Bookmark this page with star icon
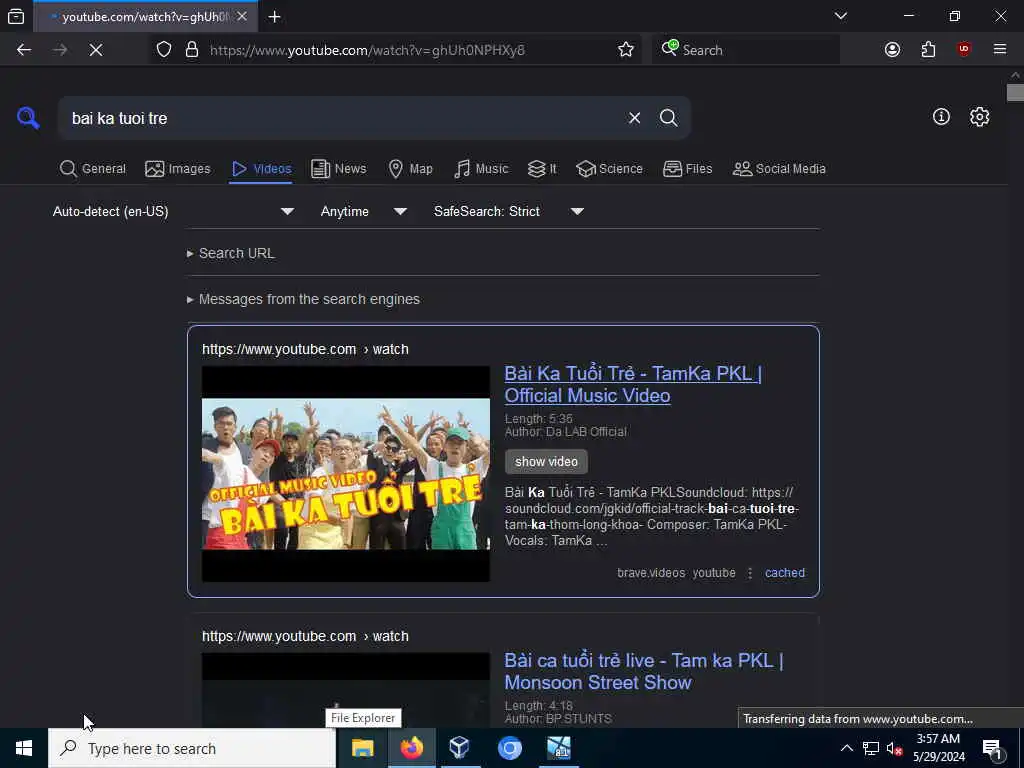Image resolution: width=1024 pixels, height=768 pixels. click(x=626, y=50)
